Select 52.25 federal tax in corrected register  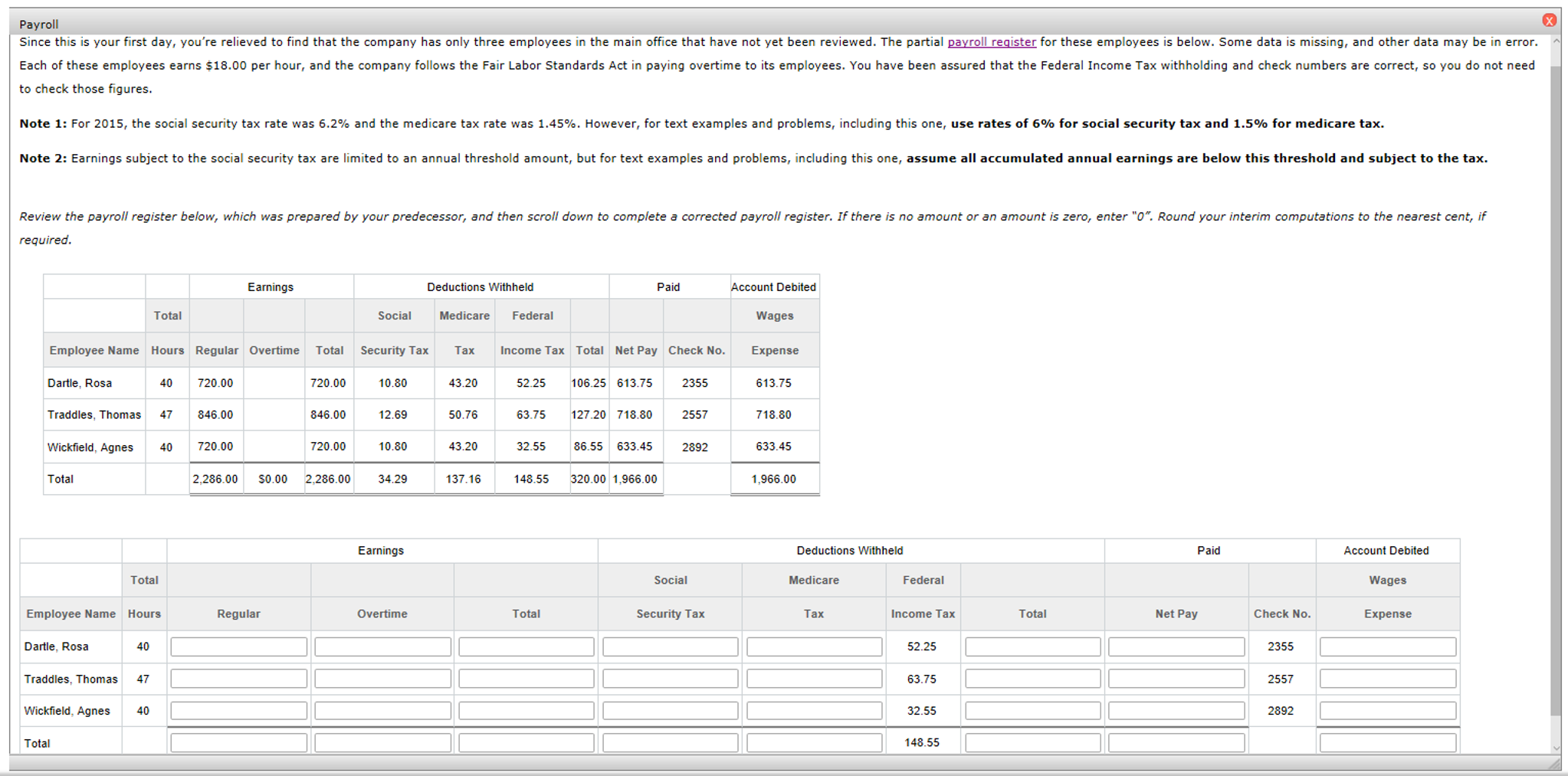point(922,647)
